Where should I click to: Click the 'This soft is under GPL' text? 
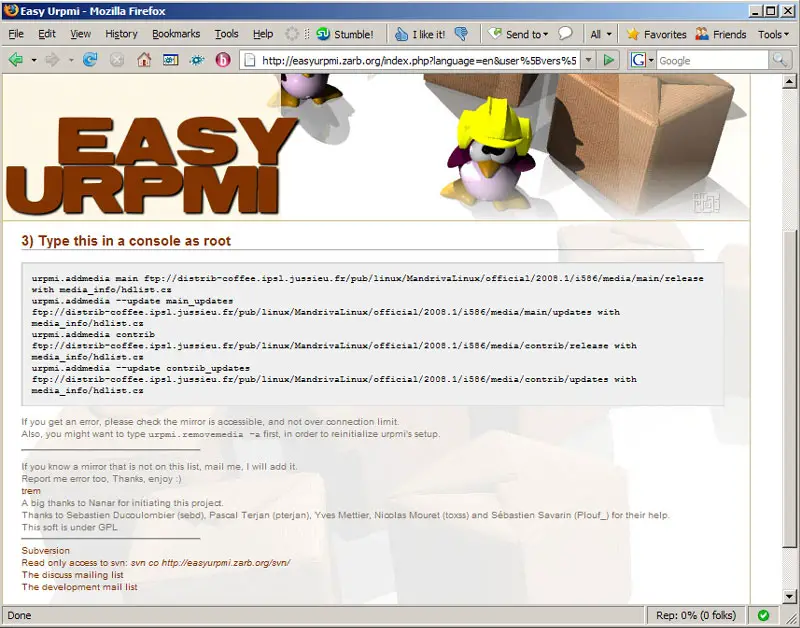(x=69, y=527)
